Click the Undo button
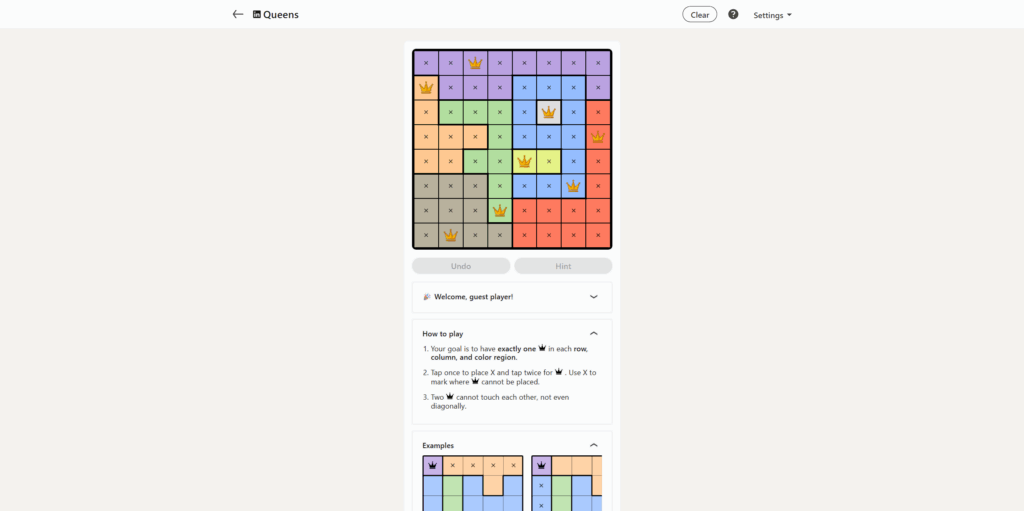The image size is (1024, 511). coord(461,266)
